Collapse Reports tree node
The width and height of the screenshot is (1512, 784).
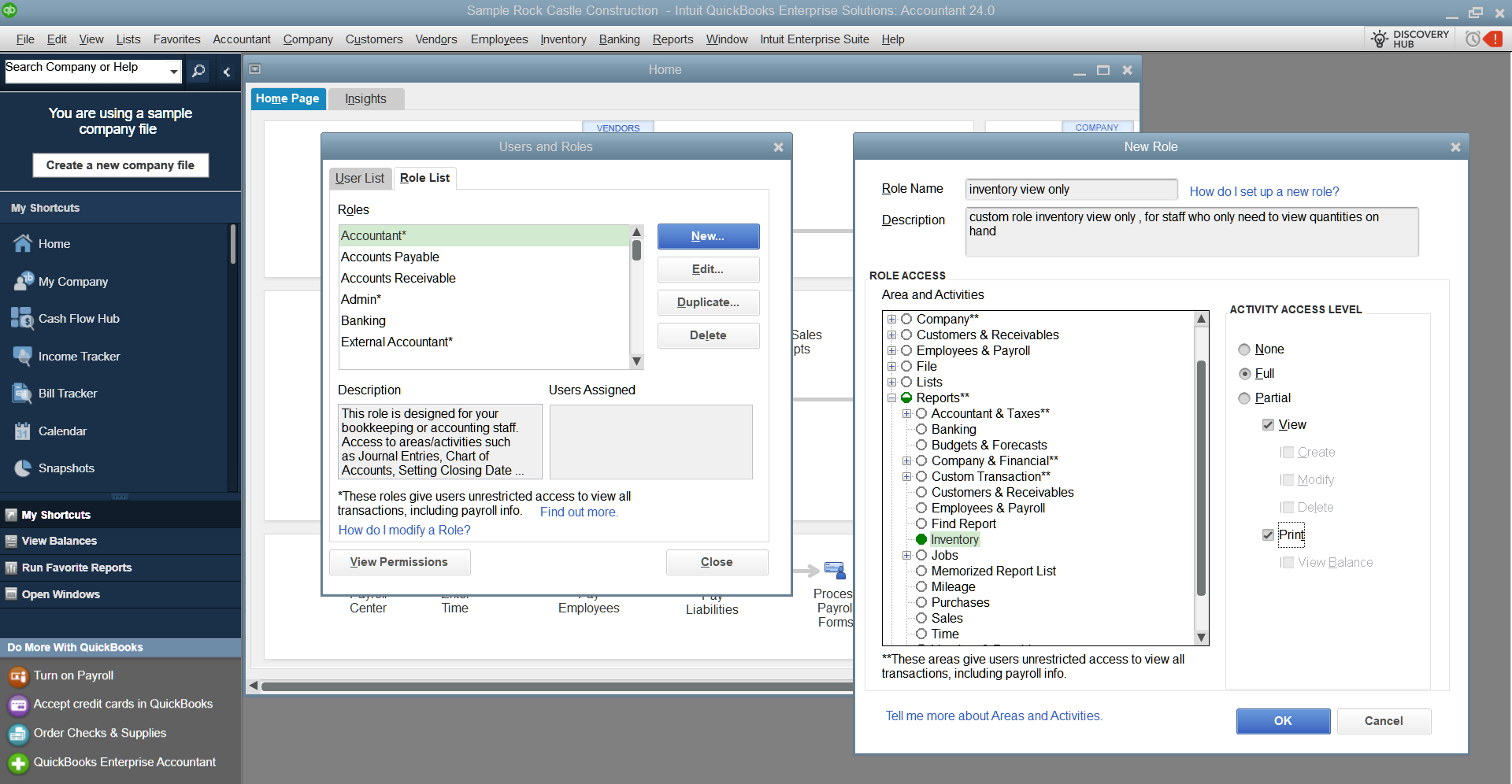click(891, 398)
